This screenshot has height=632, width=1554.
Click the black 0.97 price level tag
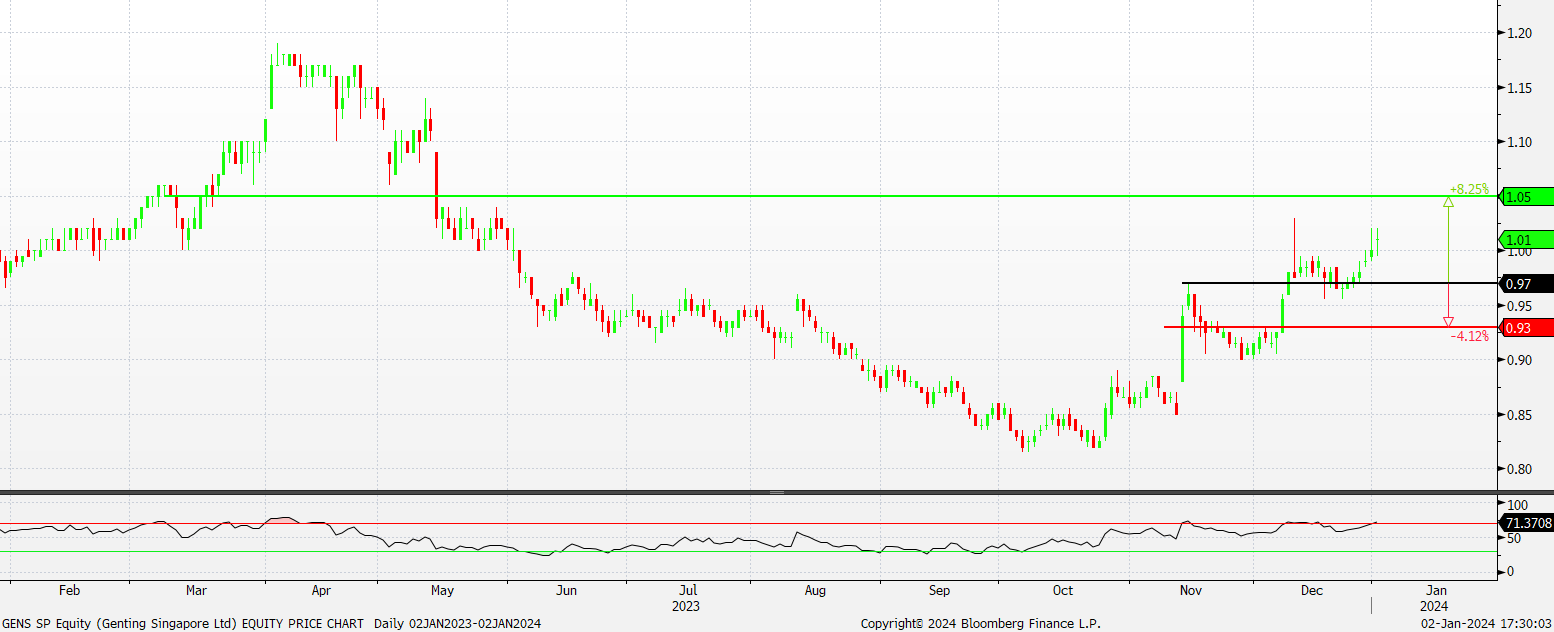click(x=1526, y=284)
